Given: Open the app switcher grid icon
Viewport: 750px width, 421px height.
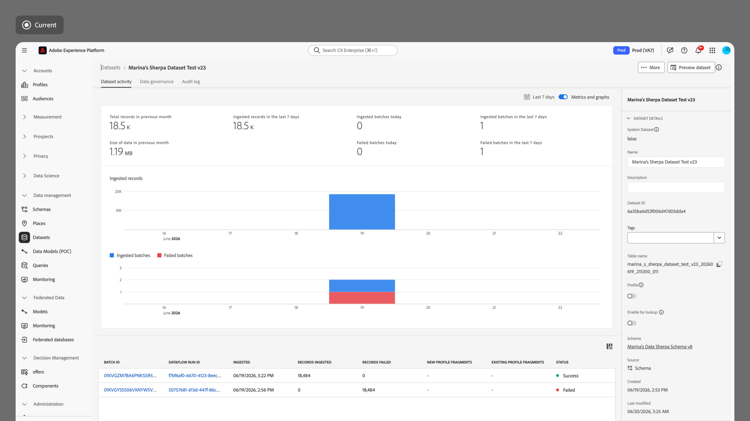Looking at the screenshot, I should (712, 50).
